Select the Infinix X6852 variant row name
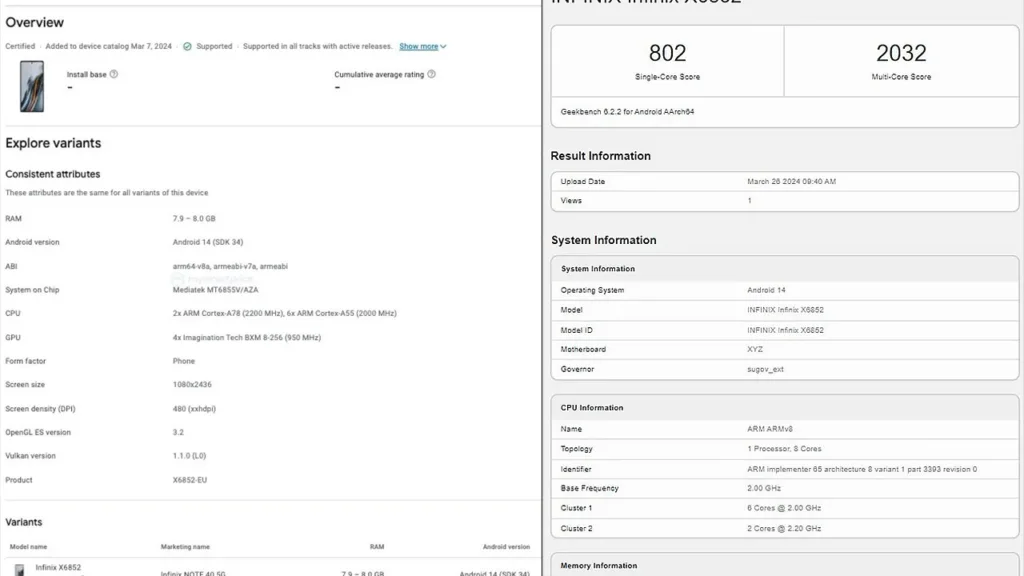The image size is (1024, 576). (58, 568)
